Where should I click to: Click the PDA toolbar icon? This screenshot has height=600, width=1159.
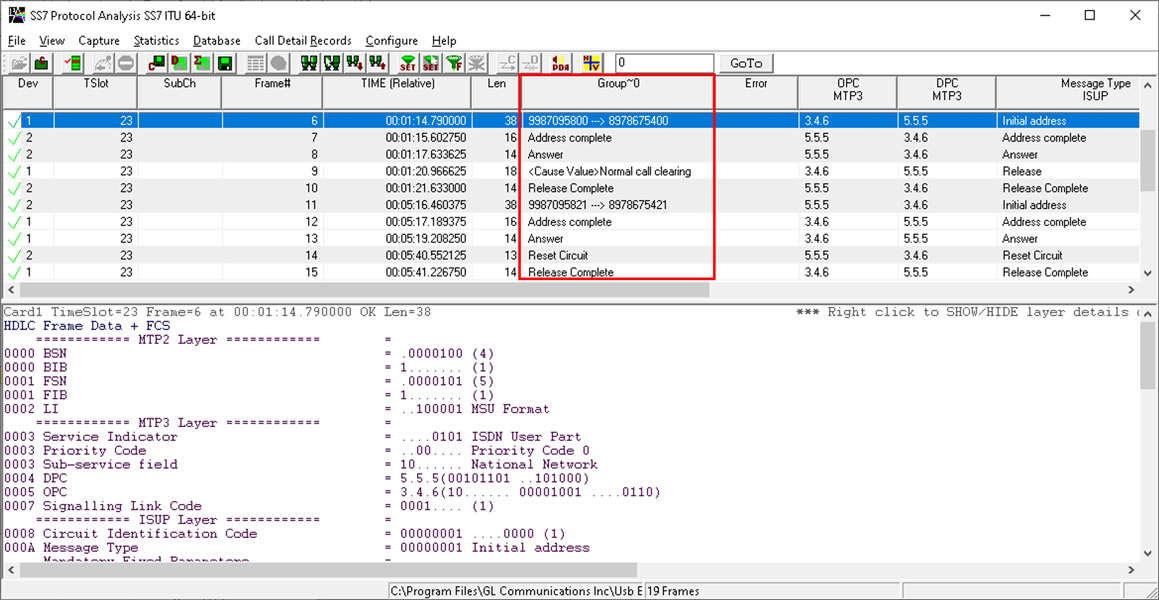560,64
